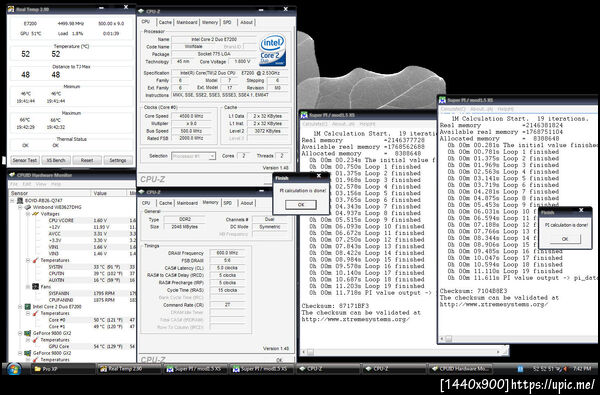Screen dimensions: 600x395
Task: Click the red volume icon in the system tray
Action: 564,369
